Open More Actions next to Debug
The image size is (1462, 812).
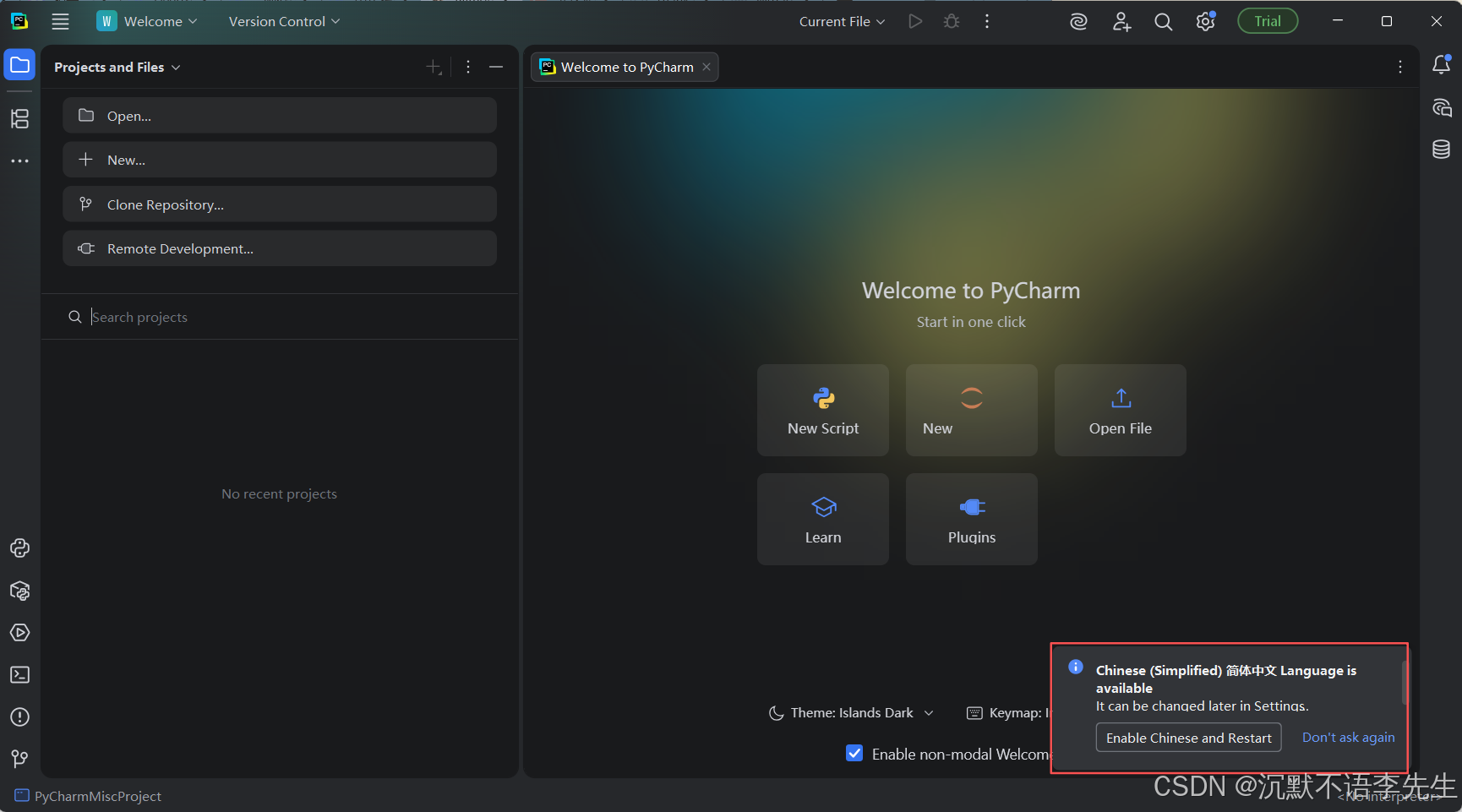(987, 21)
